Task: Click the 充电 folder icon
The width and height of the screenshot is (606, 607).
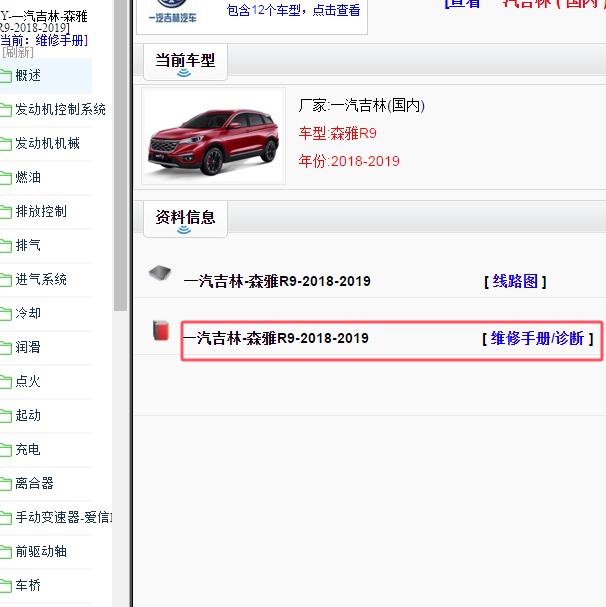Action: (x=5, y=450)
